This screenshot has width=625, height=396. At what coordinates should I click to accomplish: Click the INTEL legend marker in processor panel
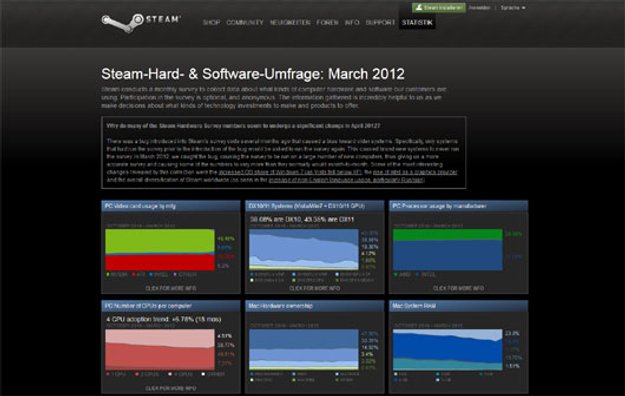pyautogui.click(x=418, y=275)
